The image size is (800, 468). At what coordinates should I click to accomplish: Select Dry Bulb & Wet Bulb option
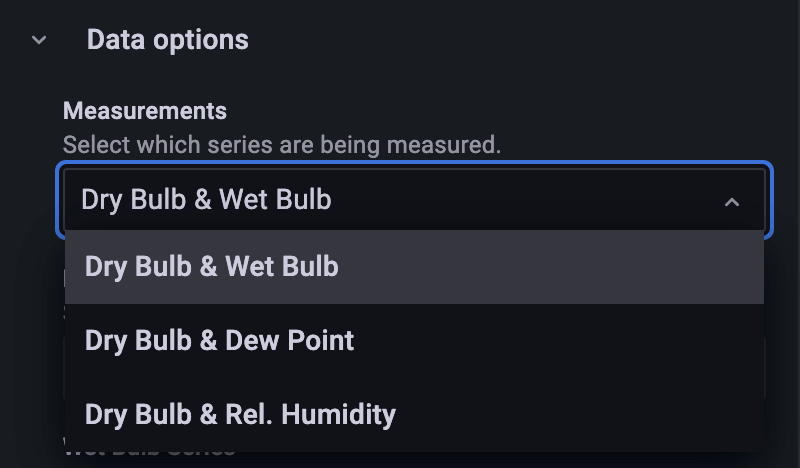click(212, 267)
